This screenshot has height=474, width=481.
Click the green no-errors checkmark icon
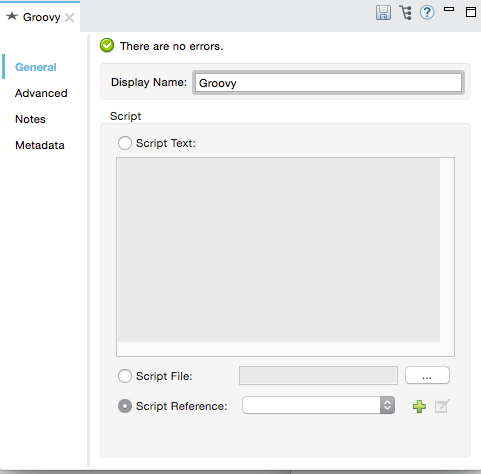click(107, 45)
